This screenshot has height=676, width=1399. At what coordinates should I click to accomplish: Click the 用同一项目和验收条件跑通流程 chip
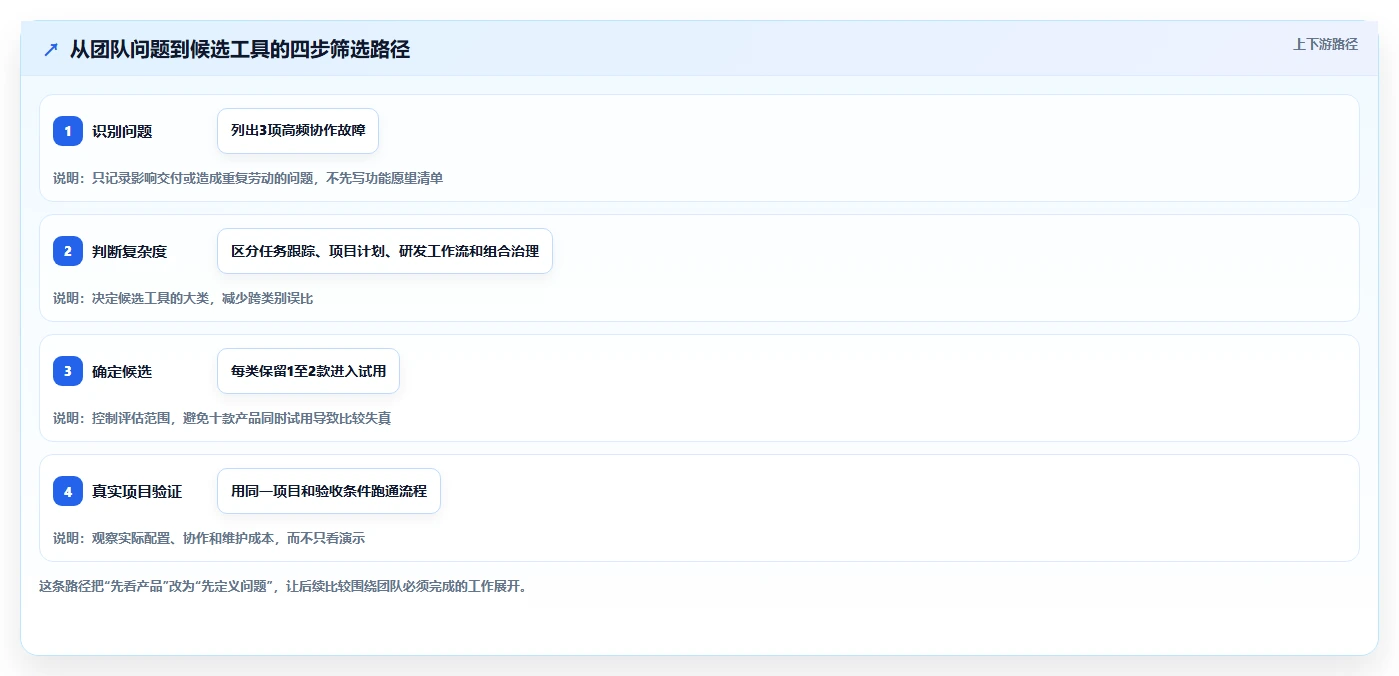click(x=329, y=491)
